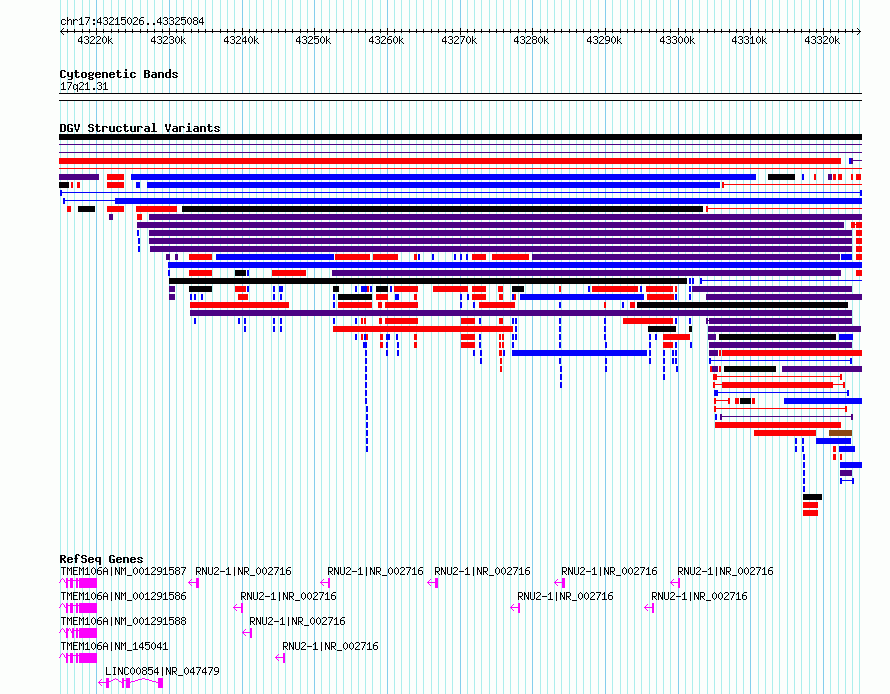
Task: Click the 43320k ruler label
Action: click(x=822, y=40)
